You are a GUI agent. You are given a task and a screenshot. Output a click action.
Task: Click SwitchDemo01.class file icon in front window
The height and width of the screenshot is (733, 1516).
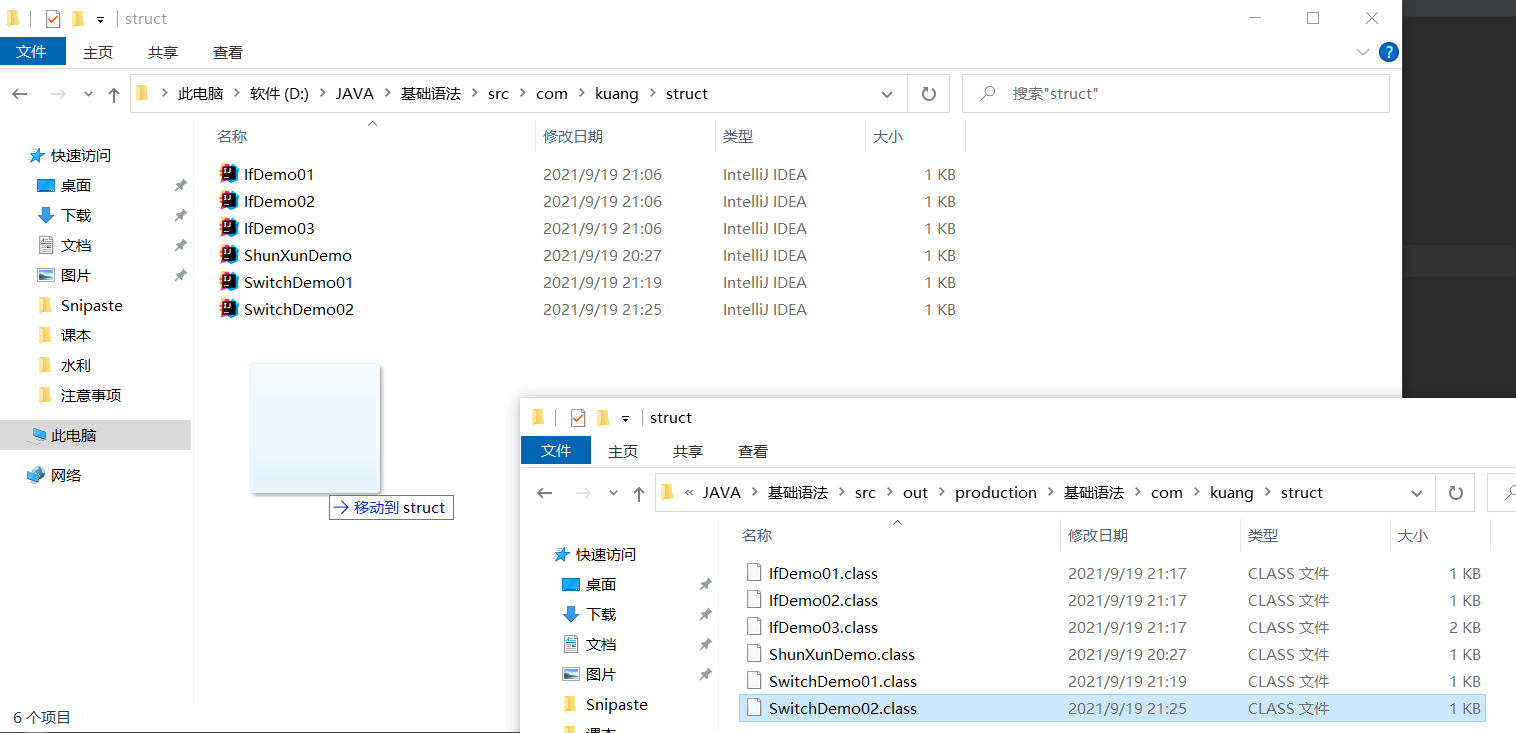tap(755, 681)
